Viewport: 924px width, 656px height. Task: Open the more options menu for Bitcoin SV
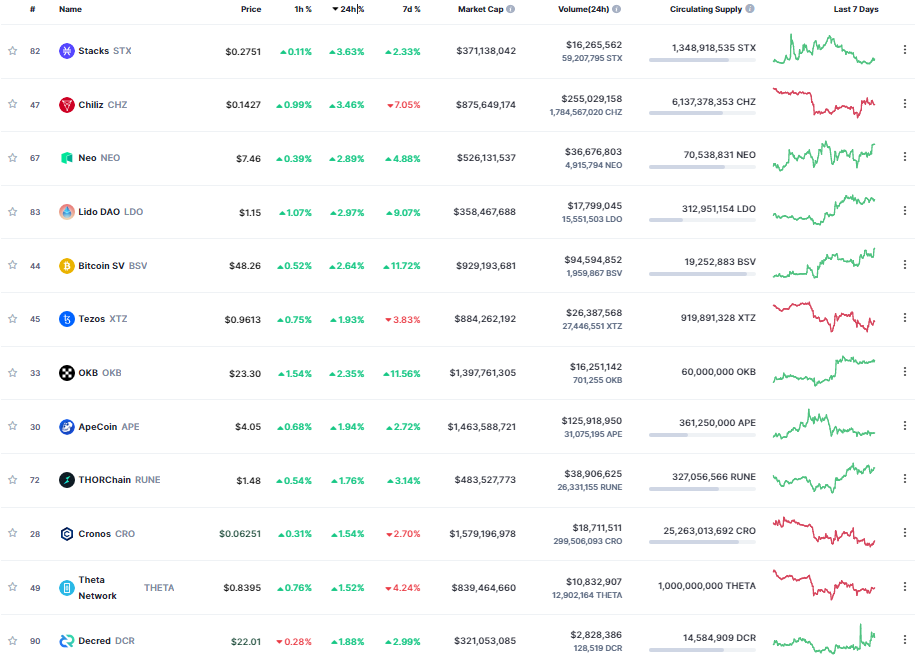905,265
